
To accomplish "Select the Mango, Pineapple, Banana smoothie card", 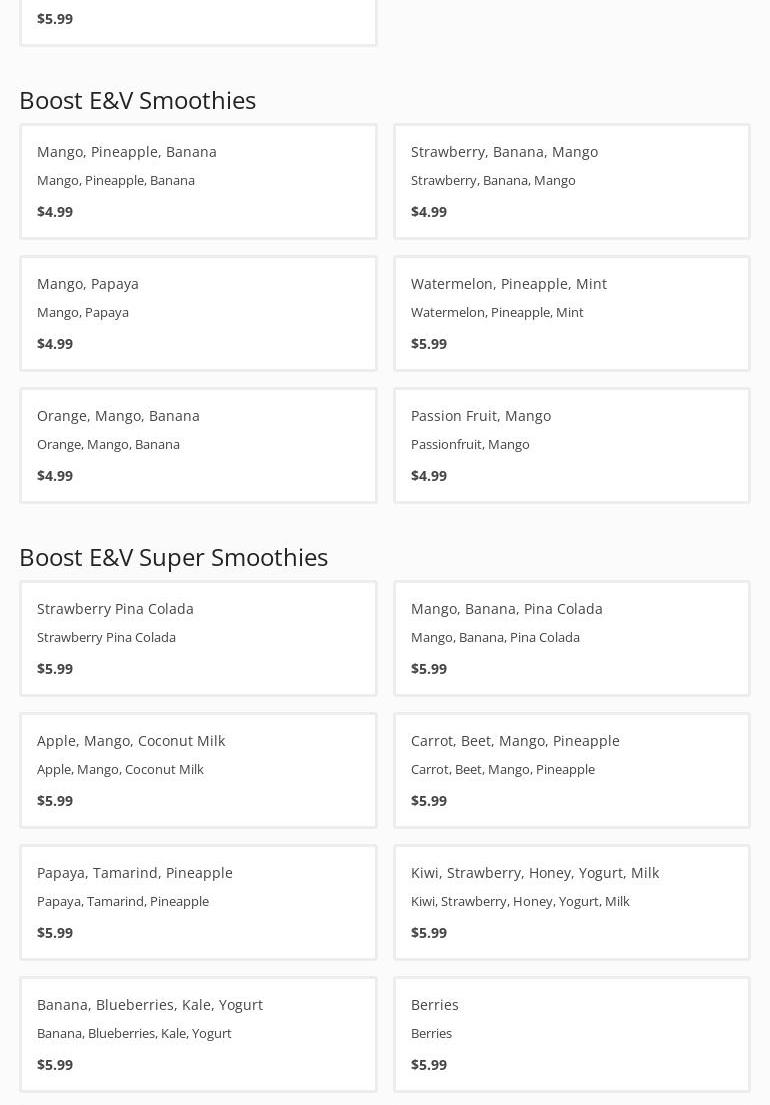I will 198,181.
